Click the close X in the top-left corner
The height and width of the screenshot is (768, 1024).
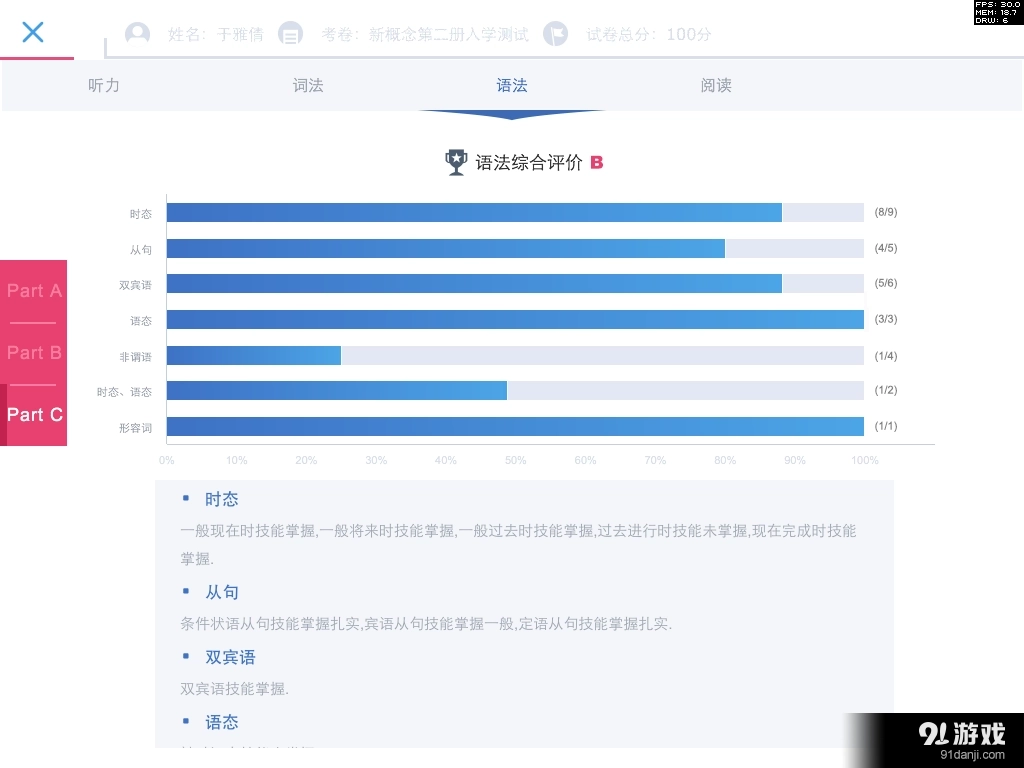click(x=33, y=32)
